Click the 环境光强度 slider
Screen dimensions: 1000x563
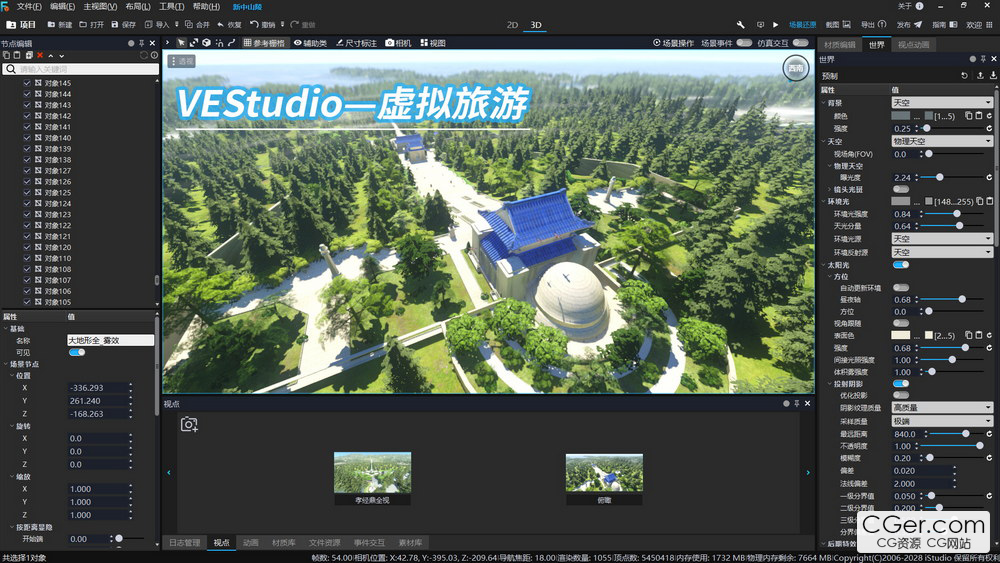[x=956, y=214]
